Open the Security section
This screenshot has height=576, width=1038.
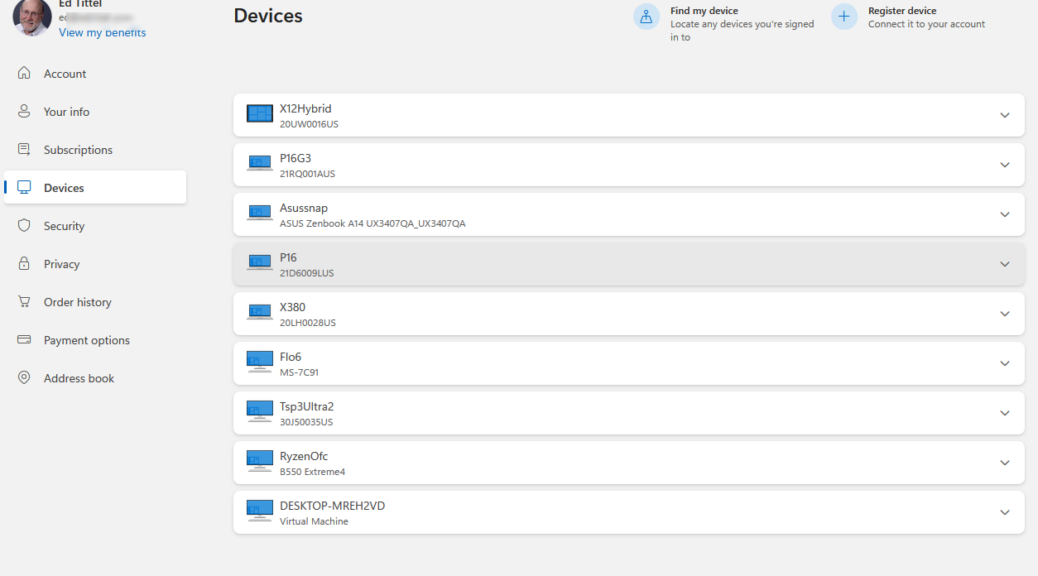pyautogui.click(x=95, y=226)
